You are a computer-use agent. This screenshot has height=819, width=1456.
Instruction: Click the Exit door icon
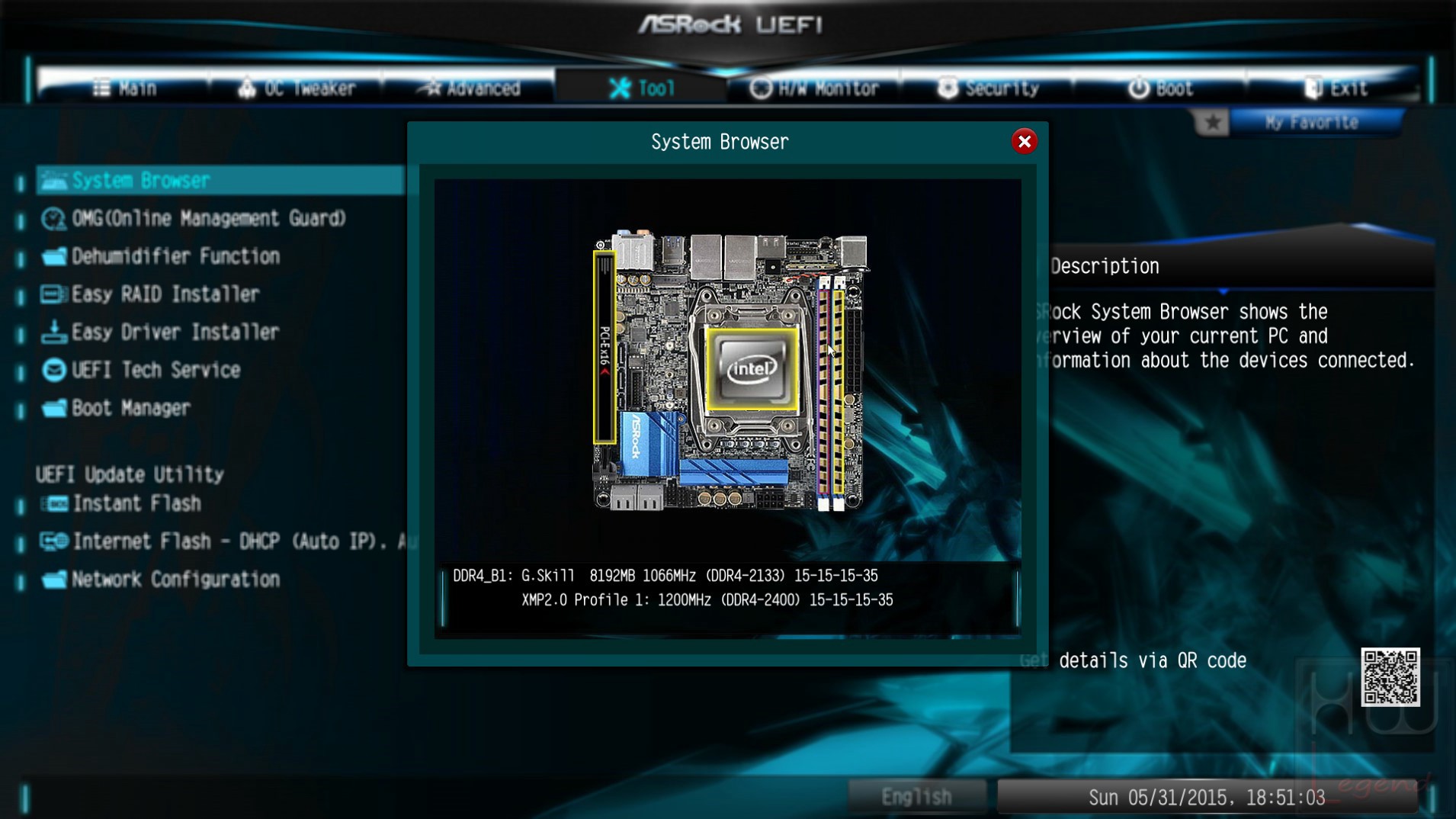1313,88
